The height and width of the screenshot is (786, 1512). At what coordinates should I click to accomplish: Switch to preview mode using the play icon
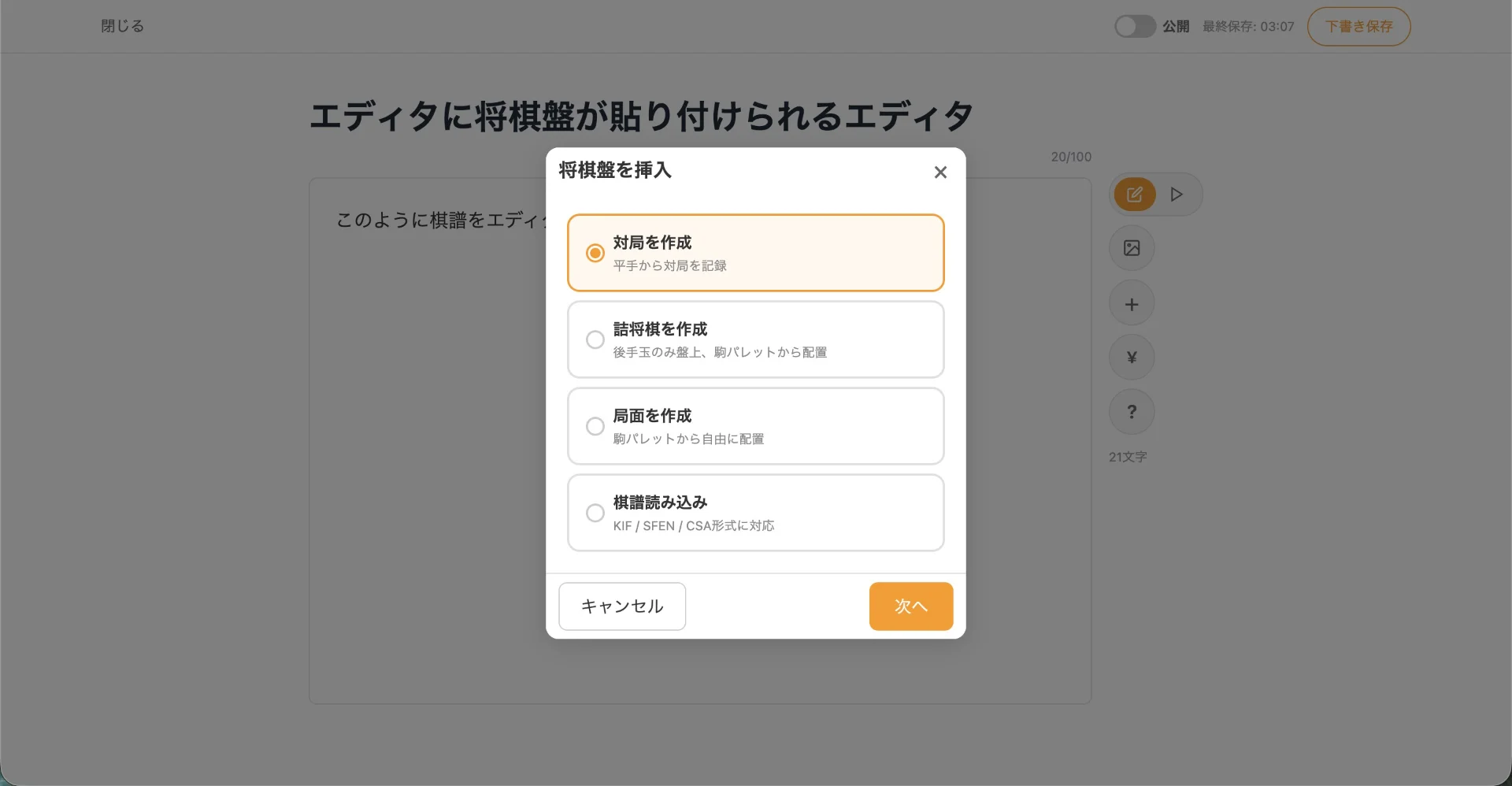coord(1176,194)
